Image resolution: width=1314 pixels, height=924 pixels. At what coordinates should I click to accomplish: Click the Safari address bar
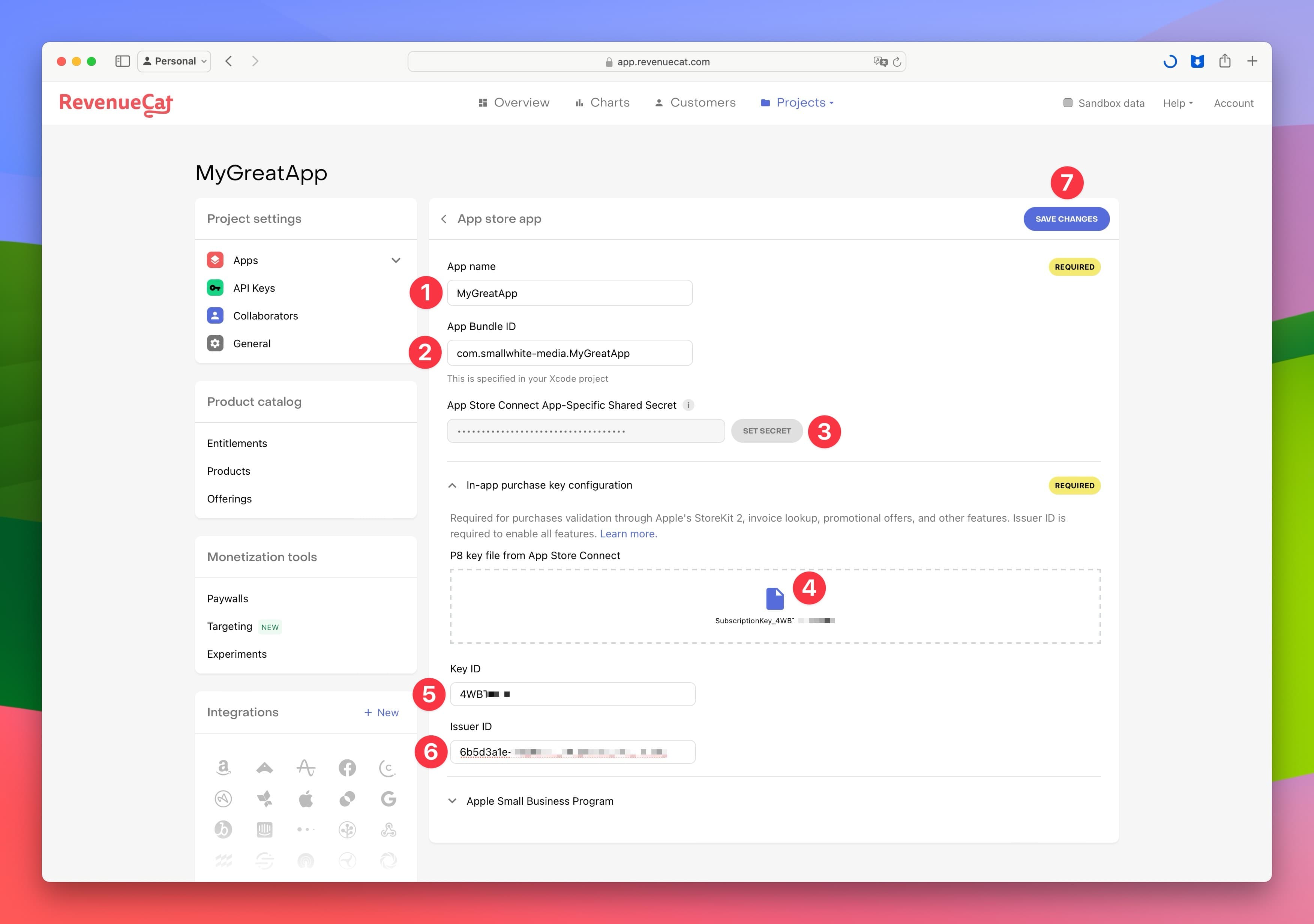656,62
